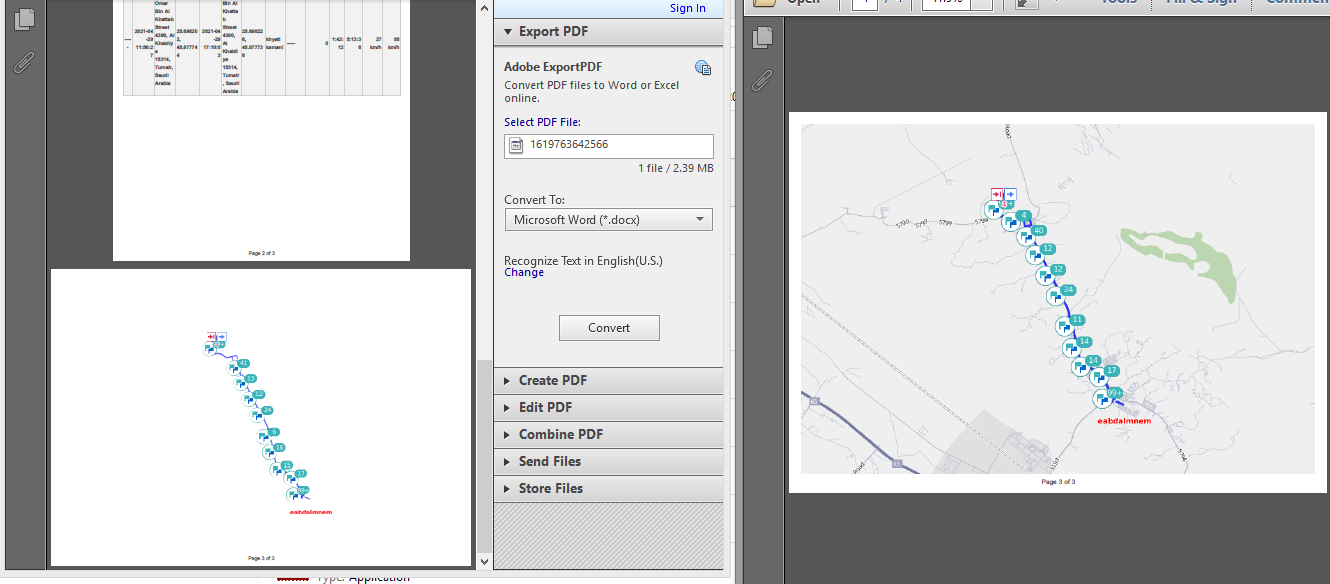This screenshot has height=584, width=1330.
Task: Open the Fill & Sign pane tab
Action: coord(1200,2)
